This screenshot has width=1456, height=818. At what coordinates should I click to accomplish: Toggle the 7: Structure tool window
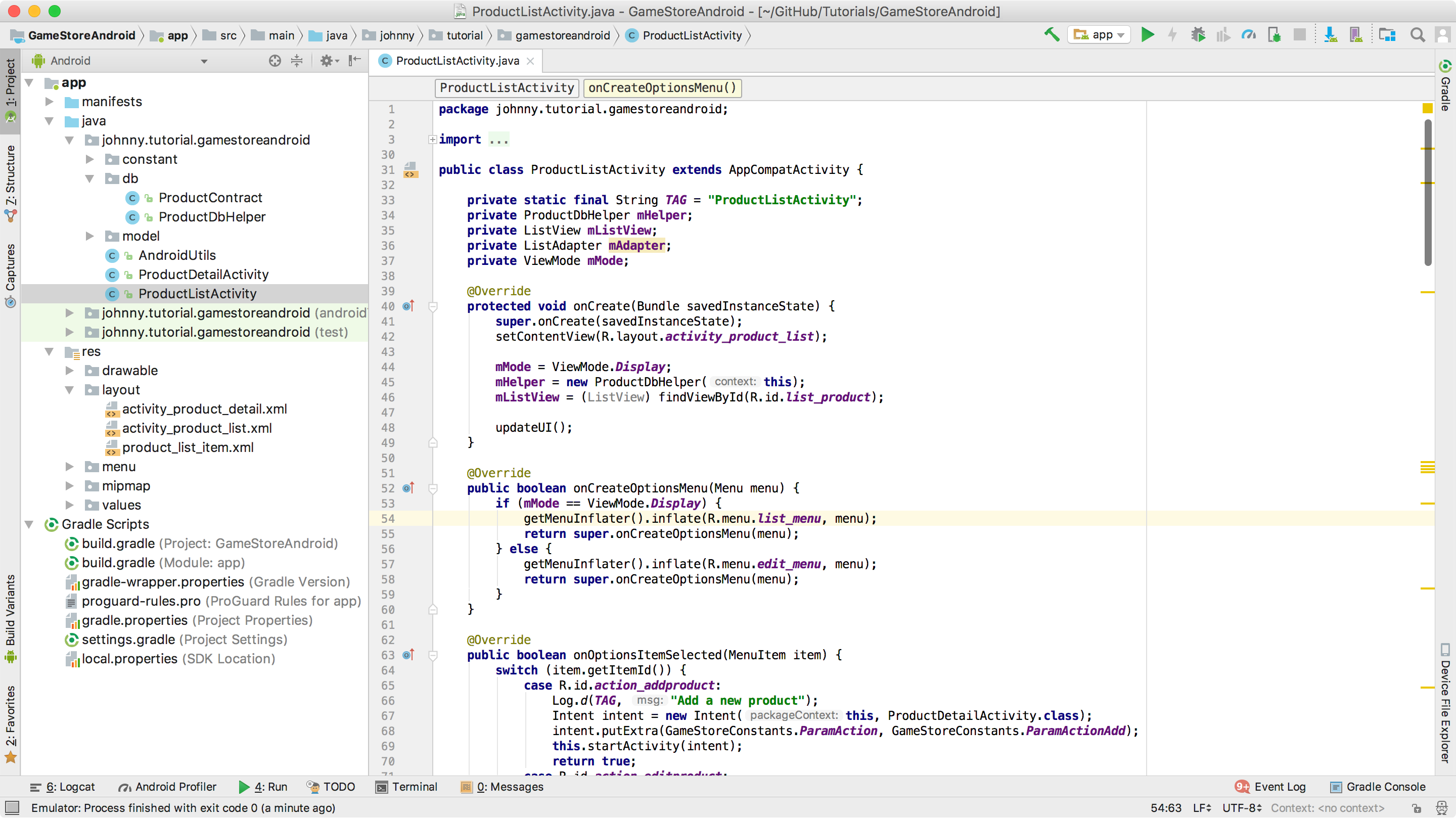tap(10, 183)
